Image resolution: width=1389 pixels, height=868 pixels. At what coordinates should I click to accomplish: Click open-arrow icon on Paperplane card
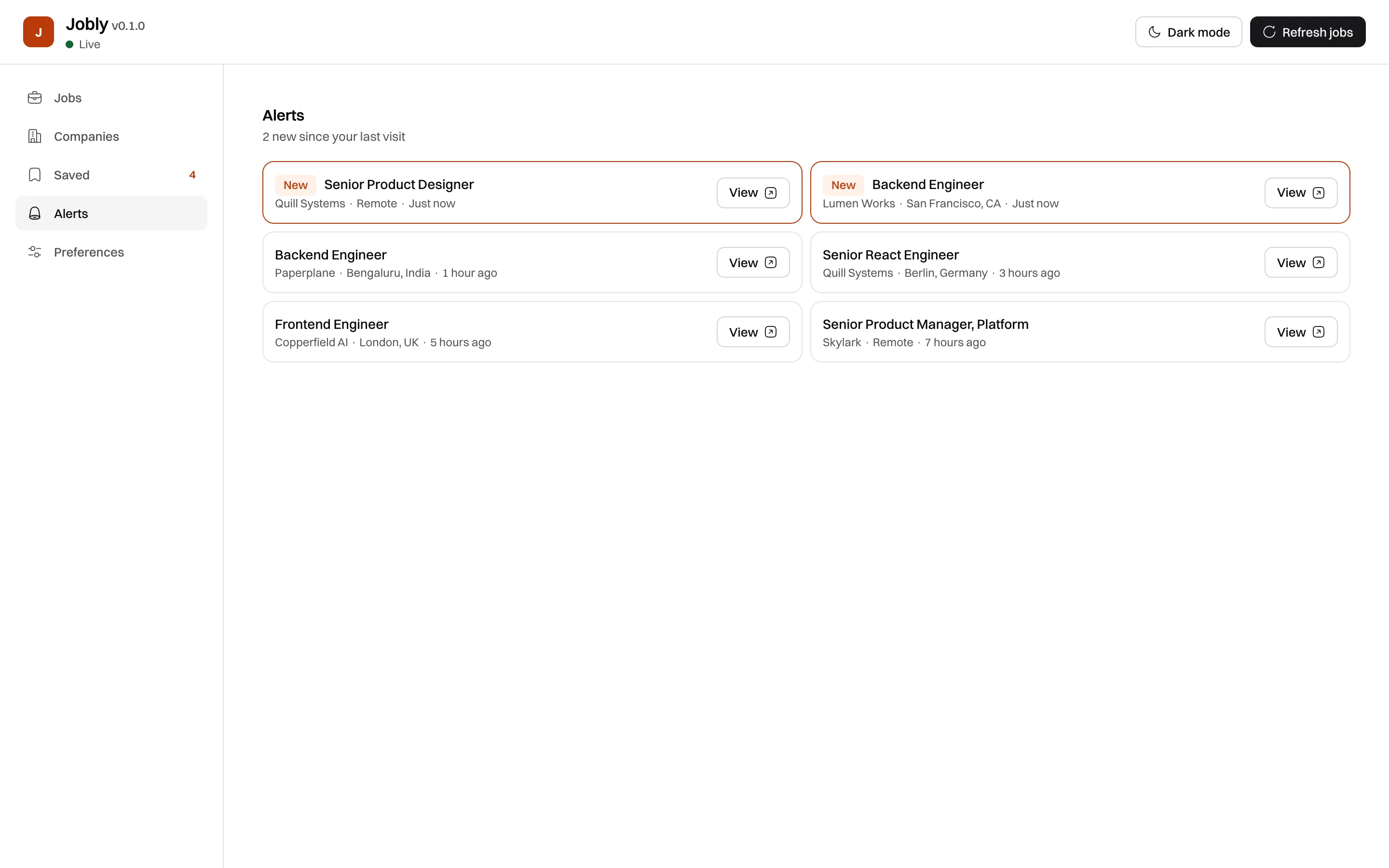tap(771, 262)
